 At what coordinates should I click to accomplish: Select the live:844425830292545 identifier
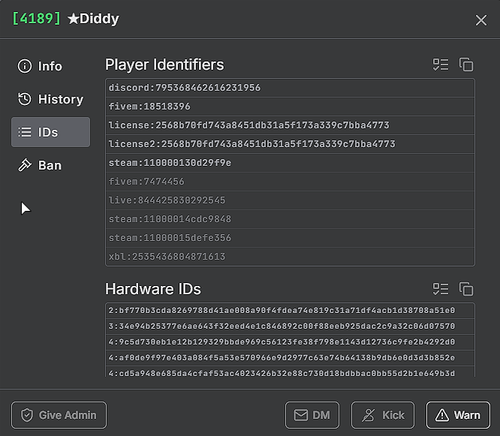click(290, 200)
